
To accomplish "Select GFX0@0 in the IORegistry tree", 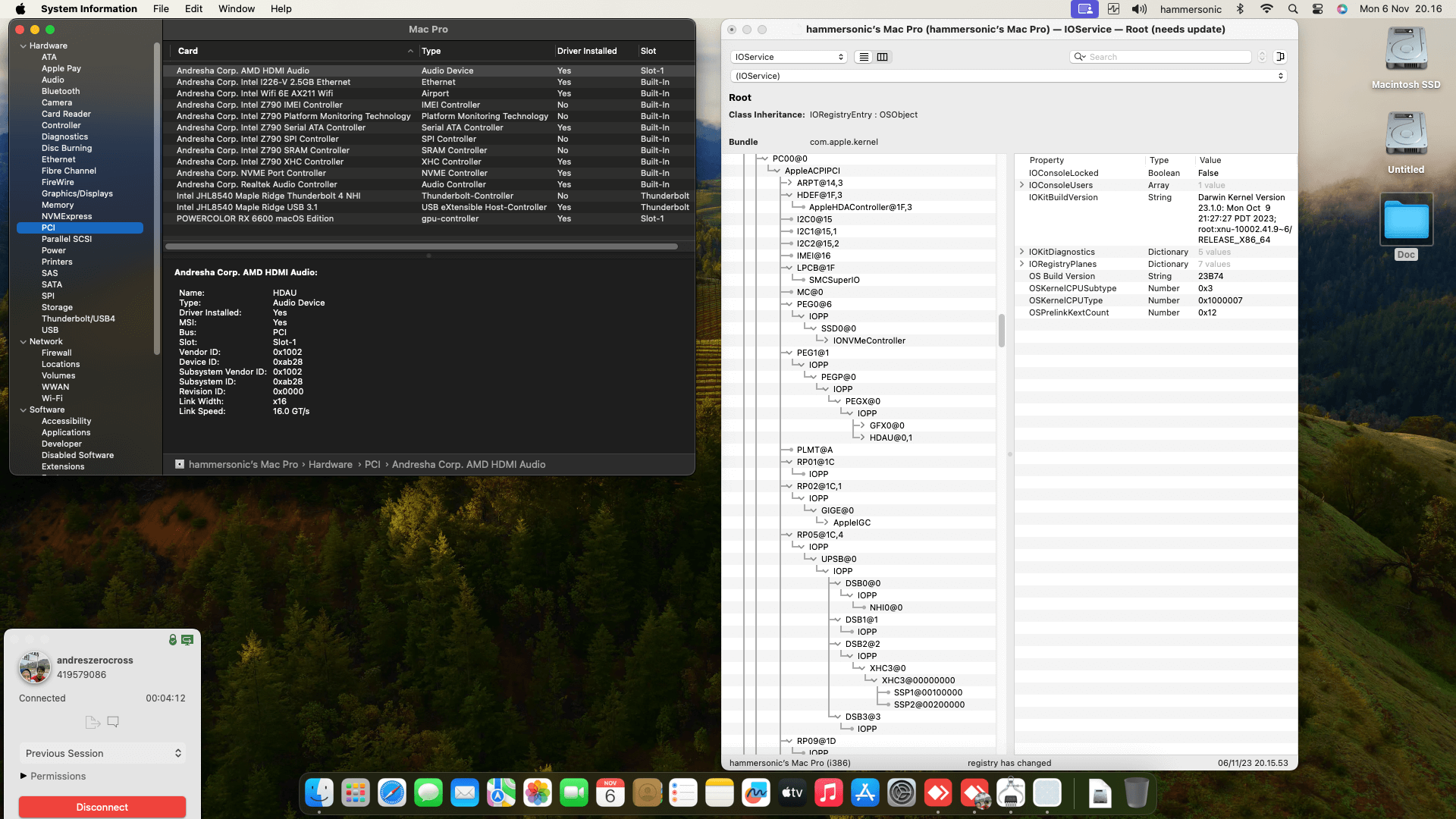I will (886, 425).
